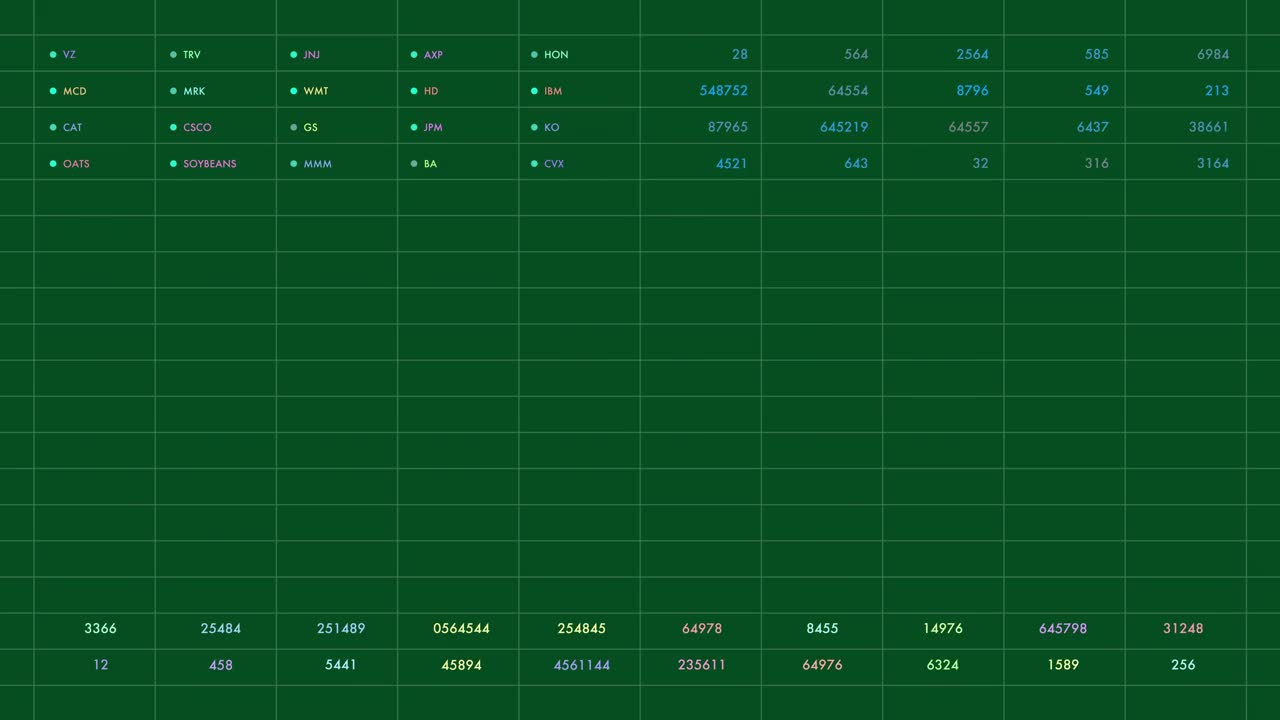Viewport: 1280px width, 720px height.
Task: Click the IBM ticker label
Action: (x=553, y=91)
